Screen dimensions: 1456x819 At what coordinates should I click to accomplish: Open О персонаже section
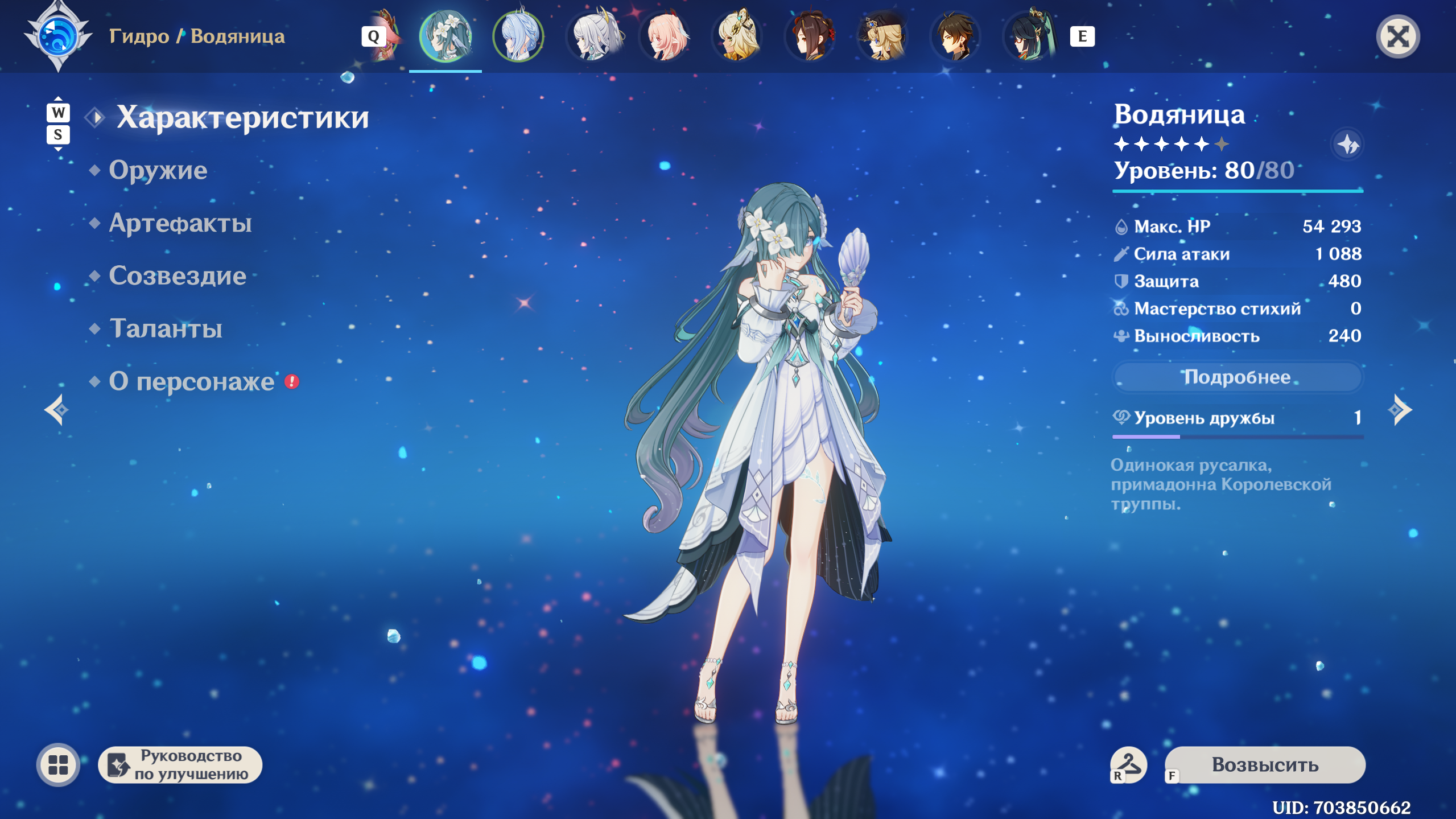click(x=191, y=381)
